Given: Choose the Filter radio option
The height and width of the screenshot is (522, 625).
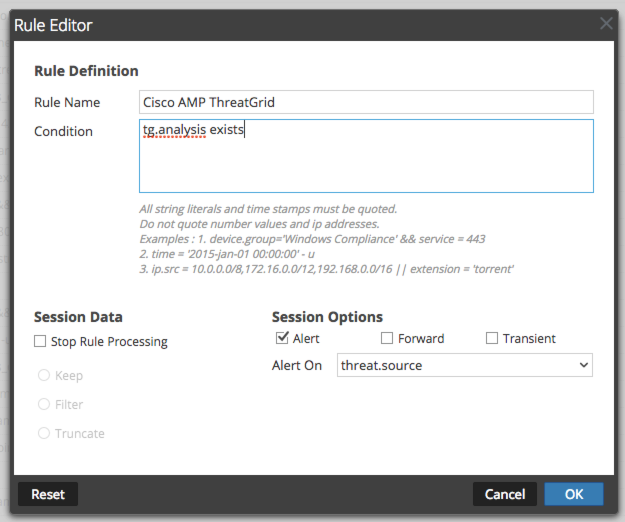Looking at the screenshot, I should point(44,405).
